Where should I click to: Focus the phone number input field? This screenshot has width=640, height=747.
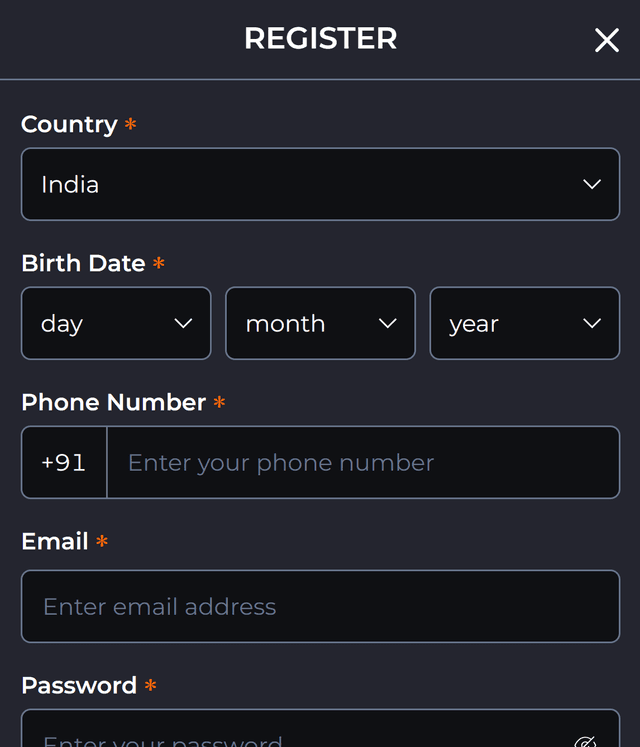[x=362, y=462]
